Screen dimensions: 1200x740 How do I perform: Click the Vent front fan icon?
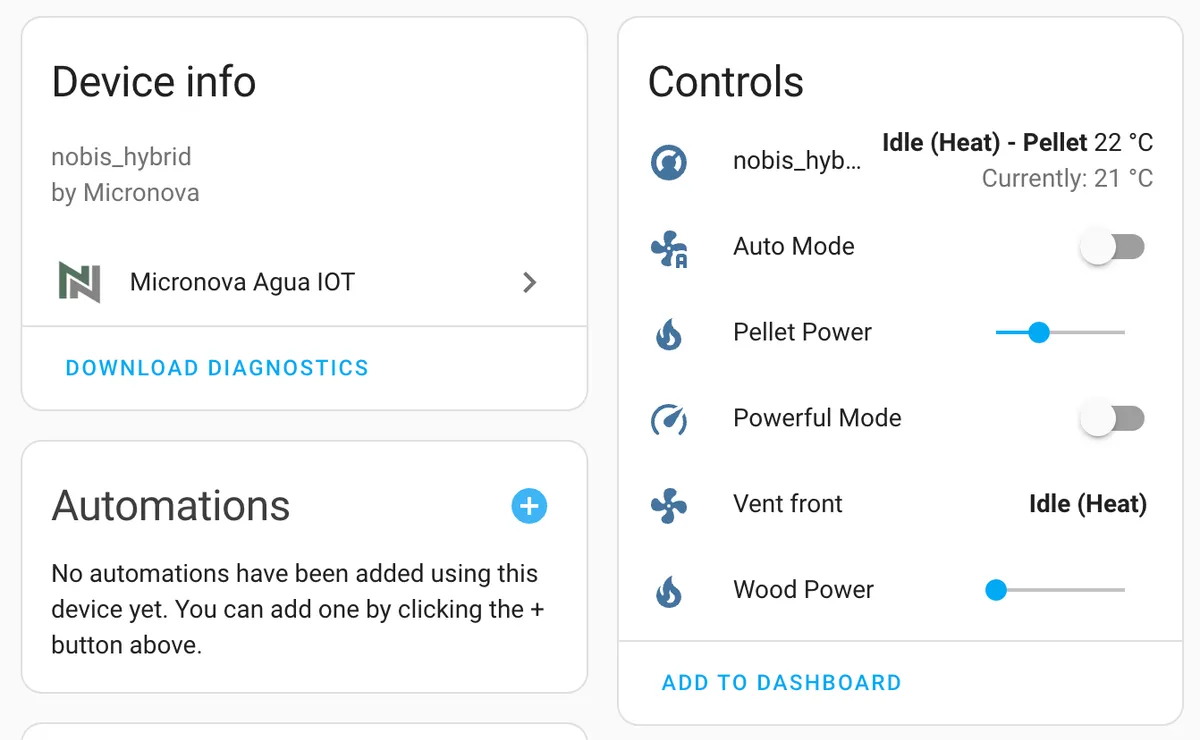point(668,506)
